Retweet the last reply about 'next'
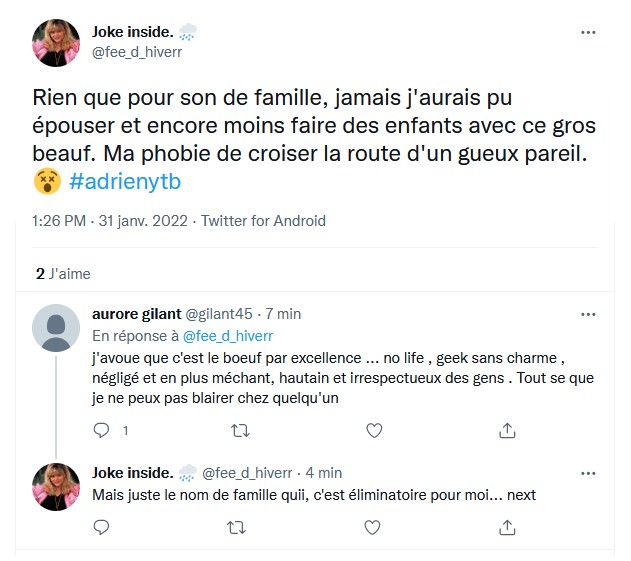The height and width of the screenshot is (561, 631). click(240, 526)
